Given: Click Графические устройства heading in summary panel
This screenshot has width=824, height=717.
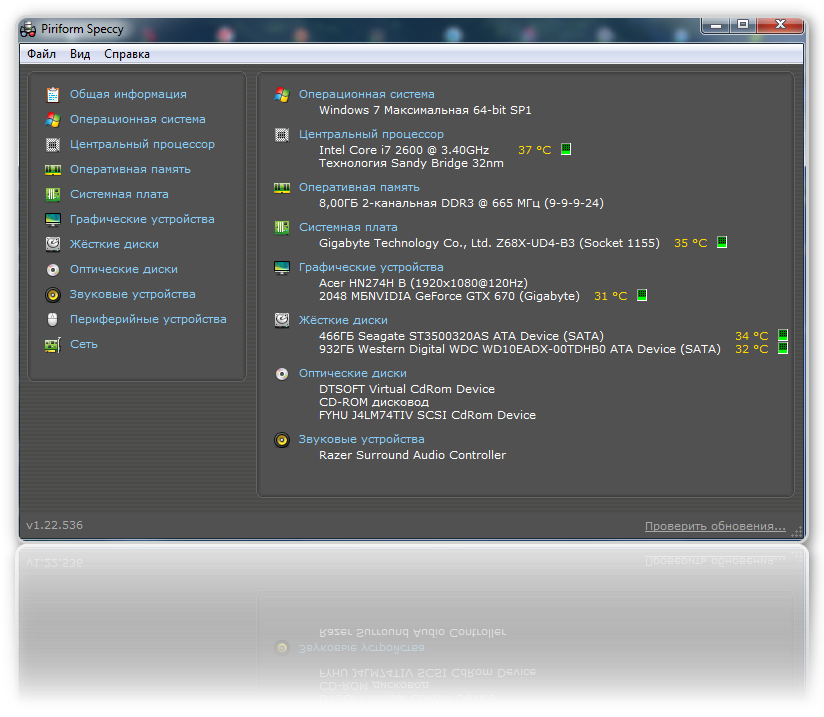Looking at the screenshot, I should [372, 268].
